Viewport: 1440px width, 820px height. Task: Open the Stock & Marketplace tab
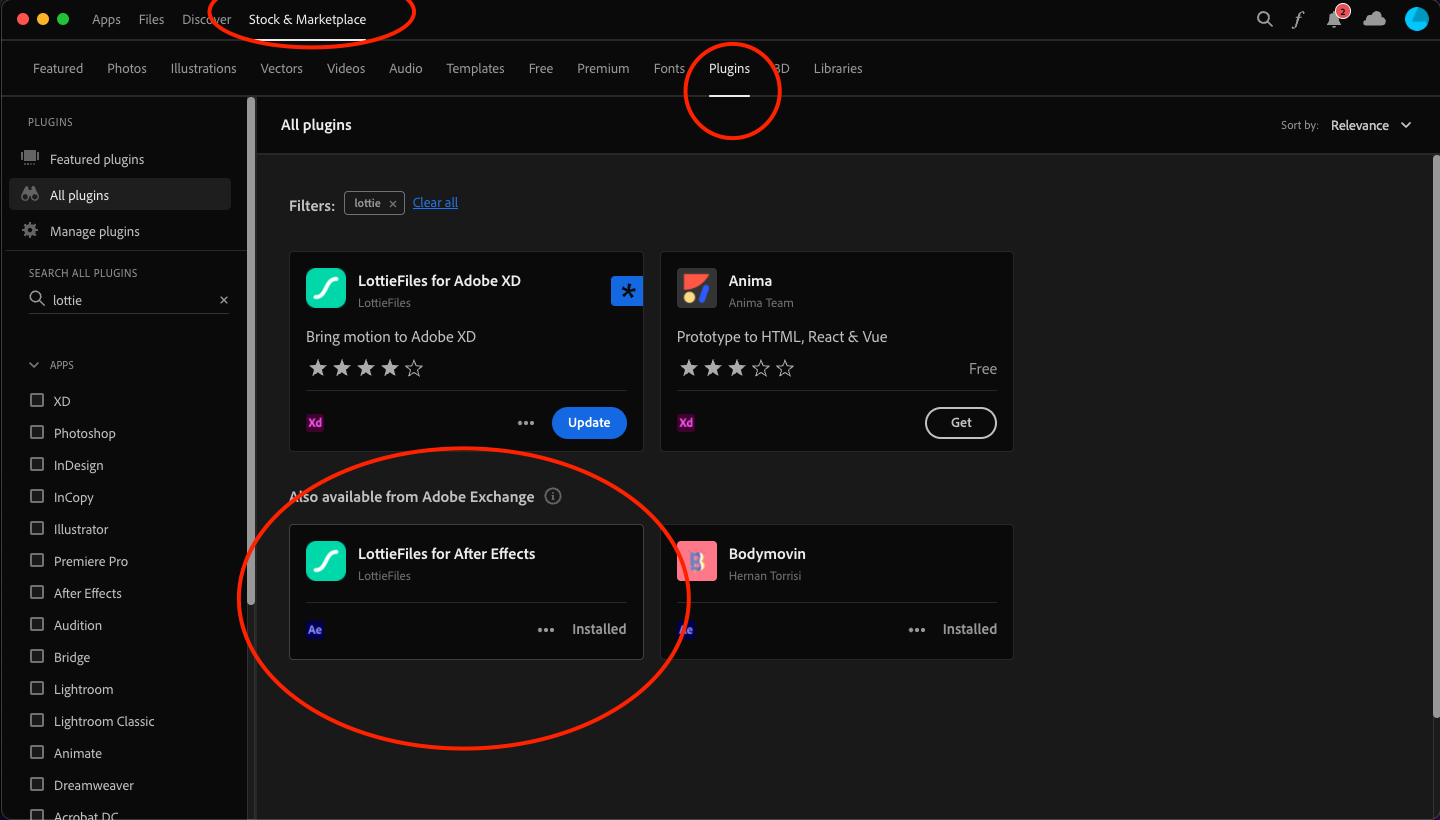click(x=307, y=19)
